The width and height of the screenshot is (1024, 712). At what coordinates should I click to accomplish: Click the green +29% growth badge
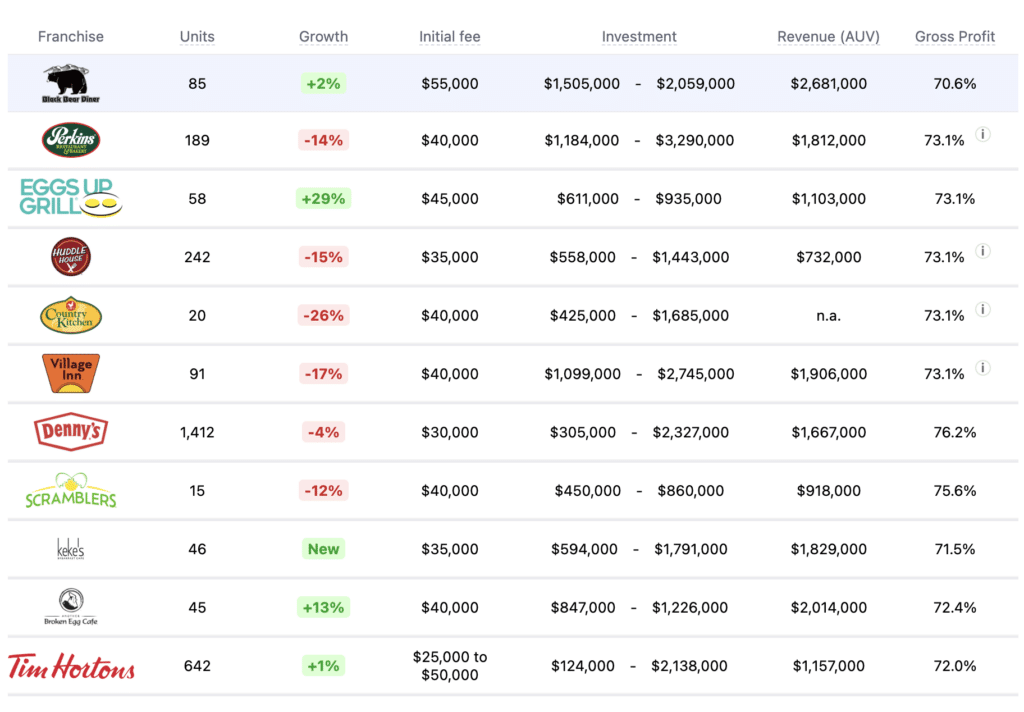click(323, 199)
